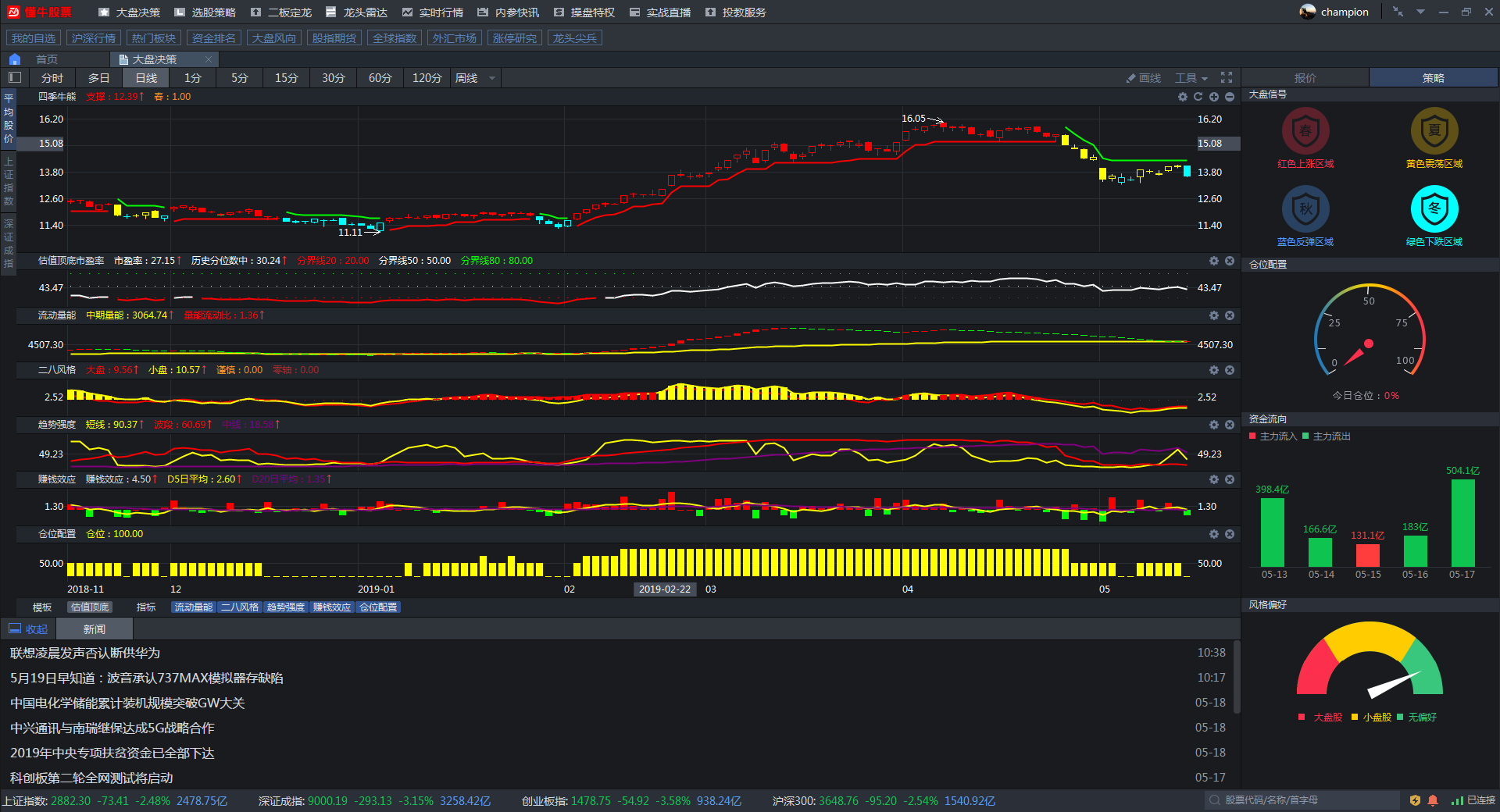Click the 我的自选 shortcut button

(34, 38)
